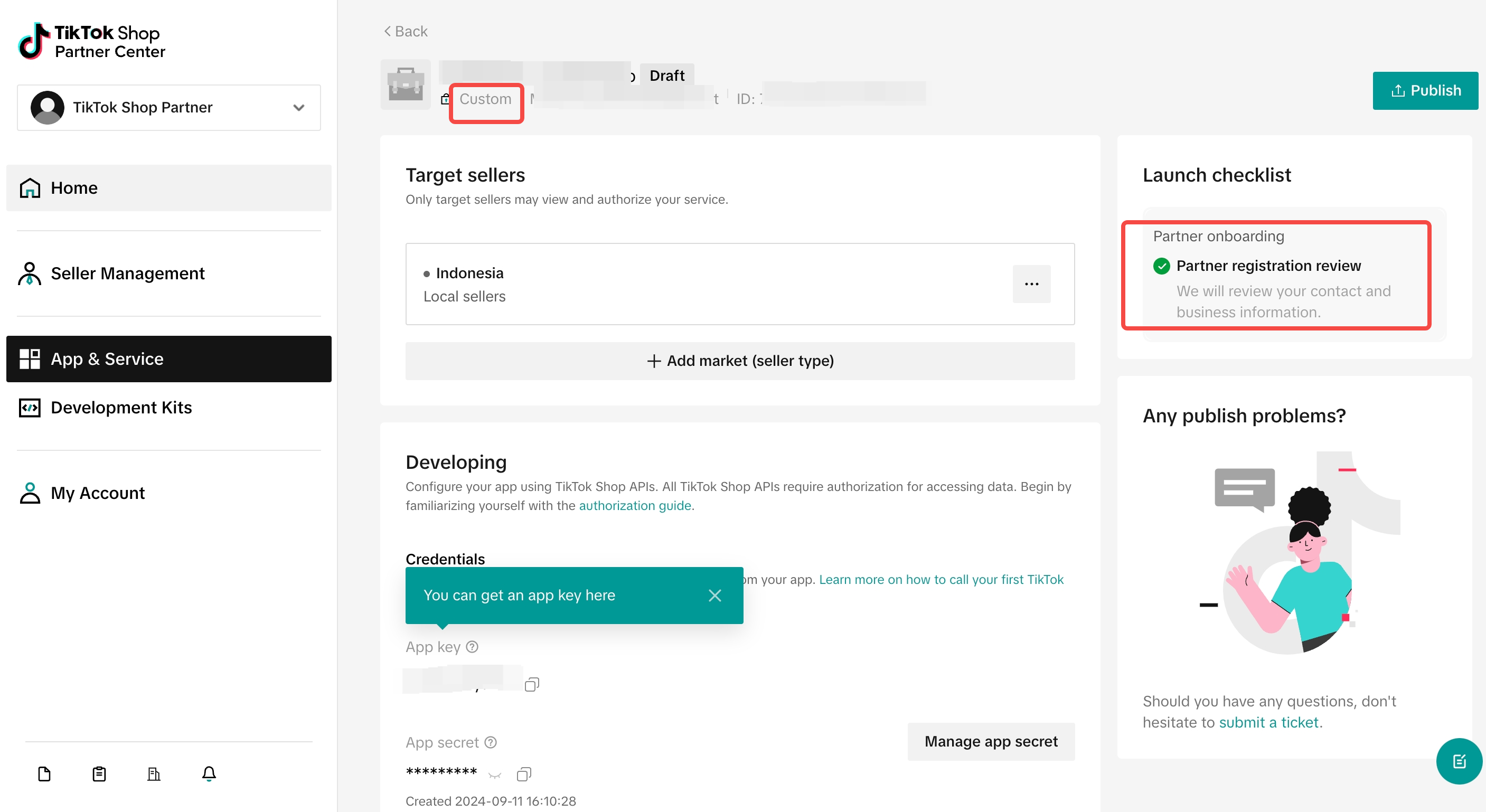Dismiss the app key tooltip

pyautogui.click(x=714, y=595)
